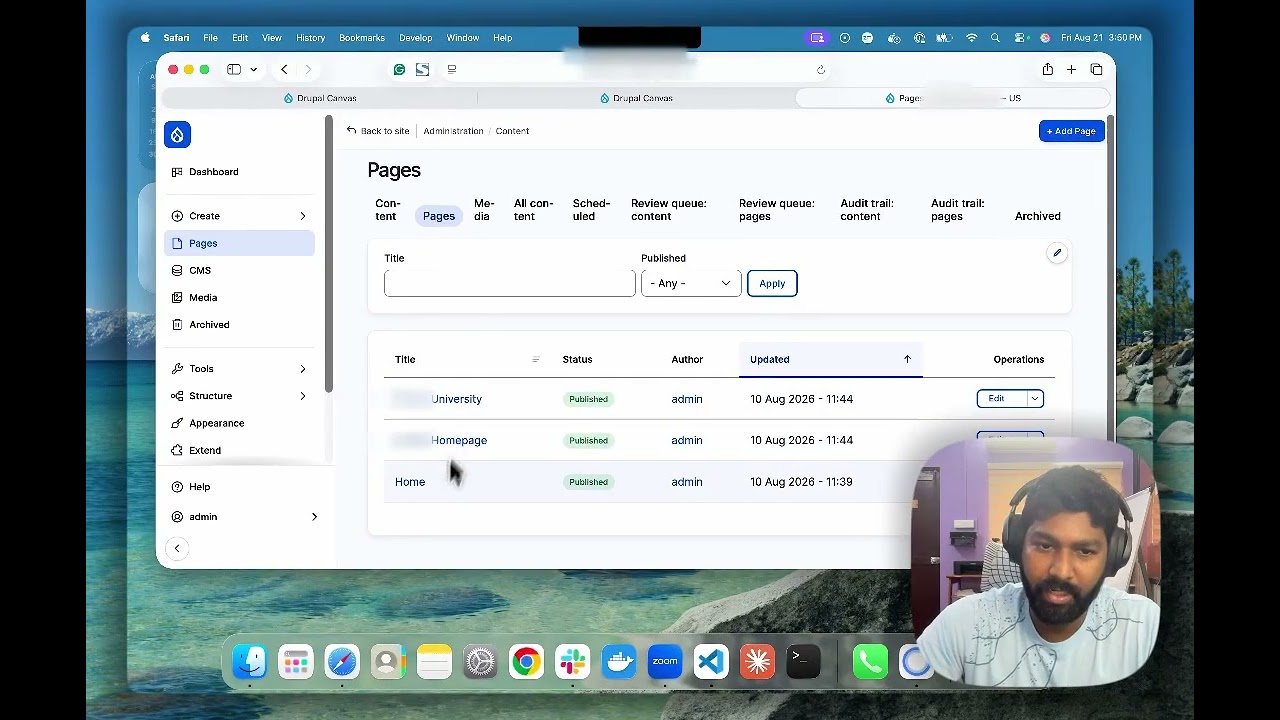Click the pencil edit icon on filter panel
The width and height of the screenshot is (1280, 720).
click(x=1057, y=253)
